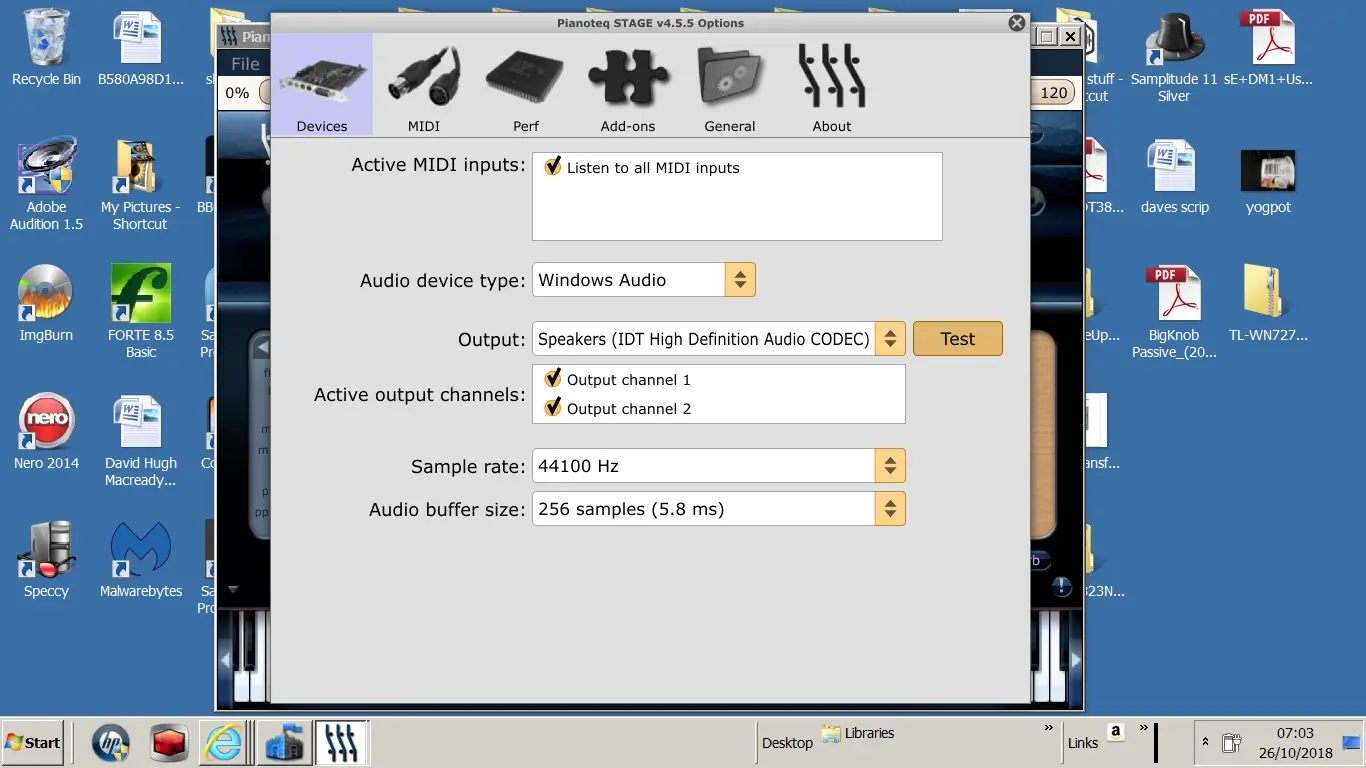1366x768 pixels.
Task: Click the Windows Start button
Action: [33, 742]
